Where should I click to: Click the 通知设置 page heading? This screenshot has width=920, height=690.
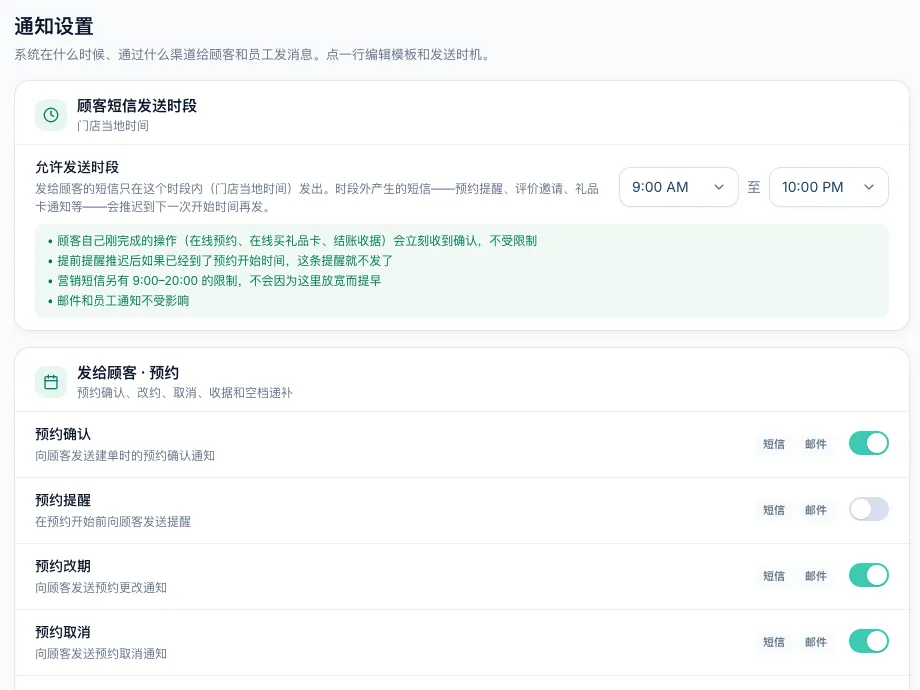coord(54,26)
